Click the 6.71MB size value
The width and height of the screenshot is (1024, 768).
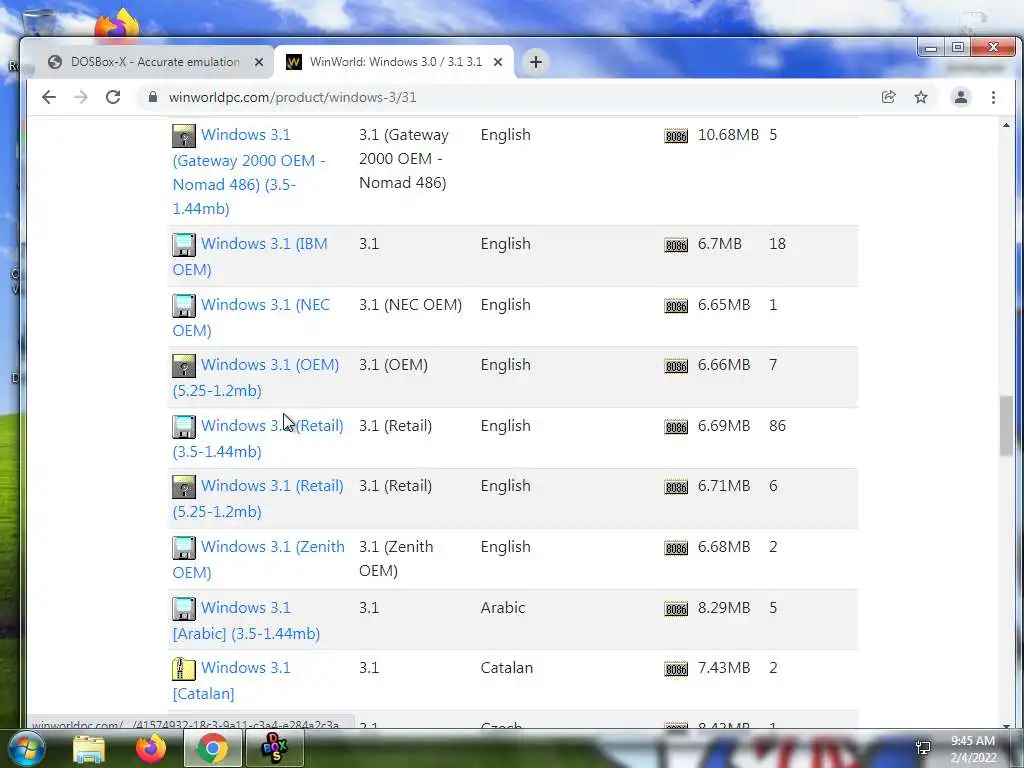pyautogui.click(x=724, y=486)
